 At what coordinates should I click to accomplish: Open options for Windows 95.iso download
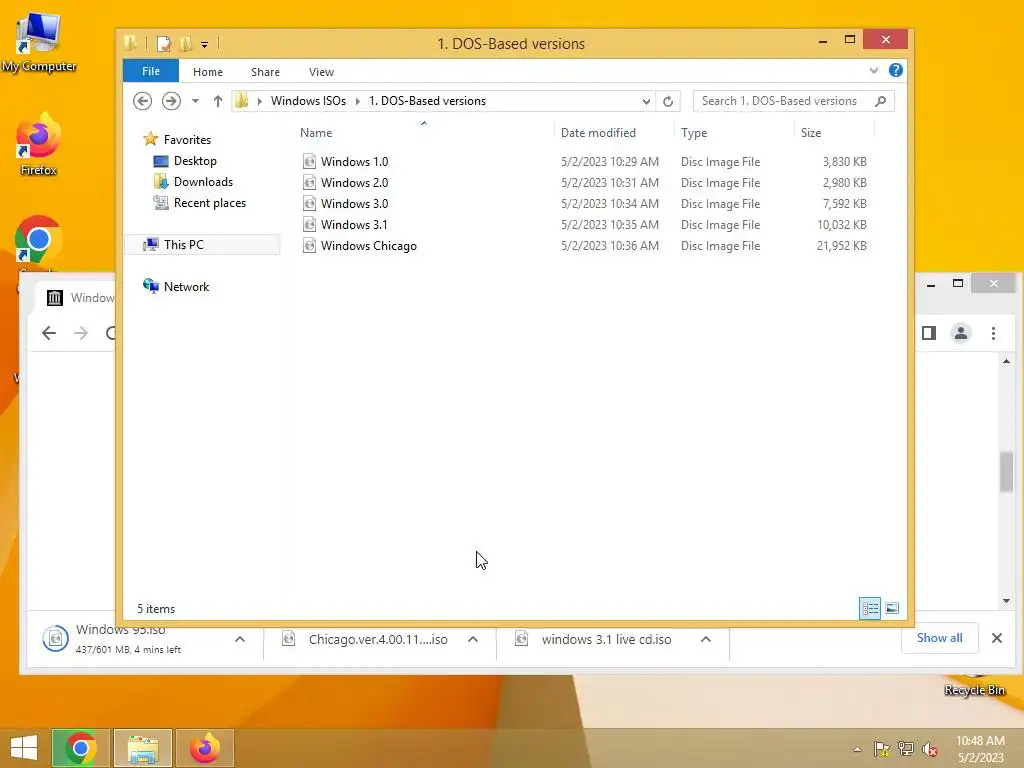(x=240, y=639)
